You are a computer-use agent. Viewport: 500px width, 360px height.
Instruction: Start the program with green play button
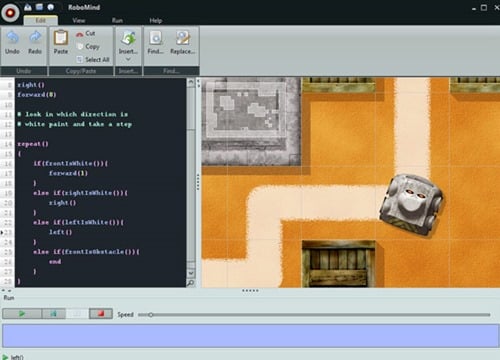click(22, 314)
